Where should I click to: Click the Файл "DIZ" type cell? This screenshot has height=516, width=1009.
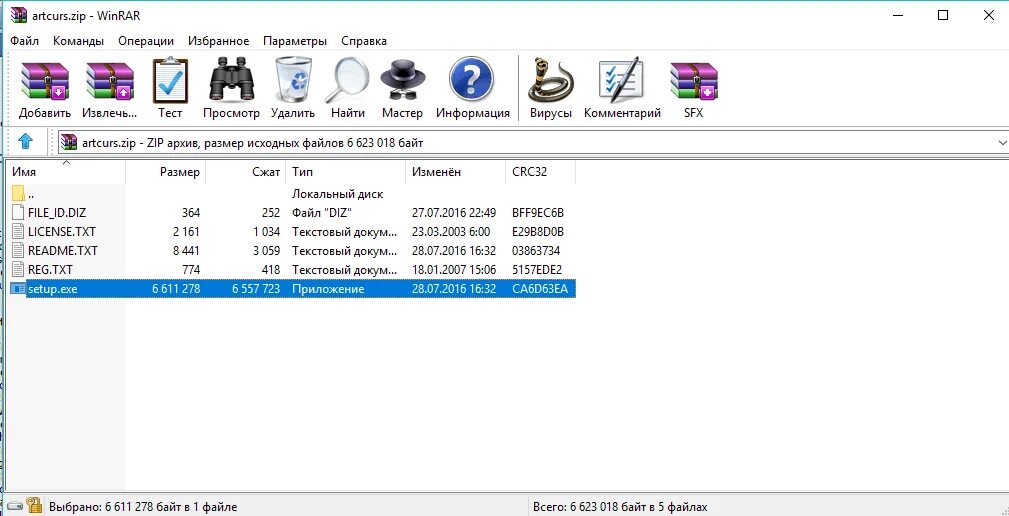[x=322, y=213]
